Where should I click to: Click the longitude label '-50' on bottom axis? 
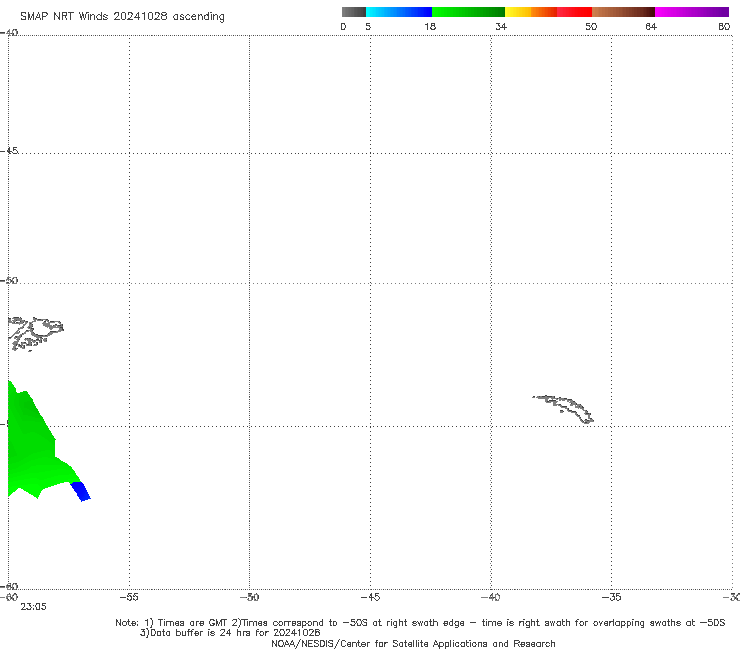tap(249, 597)
